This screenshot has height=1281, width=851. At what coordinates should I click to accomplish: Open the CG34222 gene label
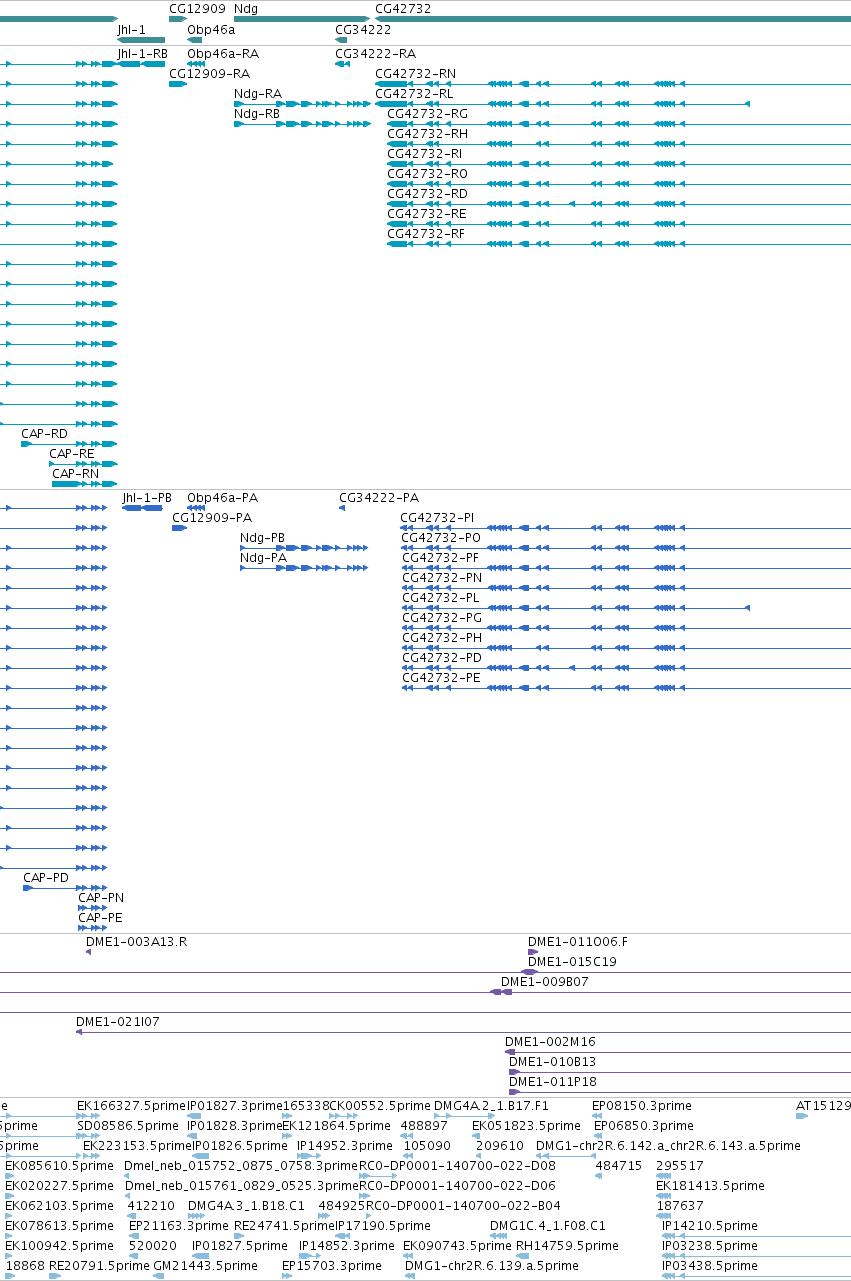[363, 30]
